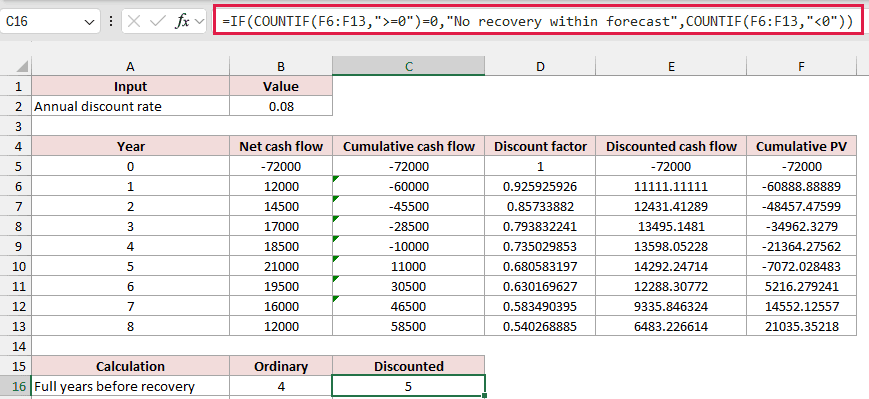869x399 pixels.
Task: Select the Annual discount rate cell
Action: [130, 106]
